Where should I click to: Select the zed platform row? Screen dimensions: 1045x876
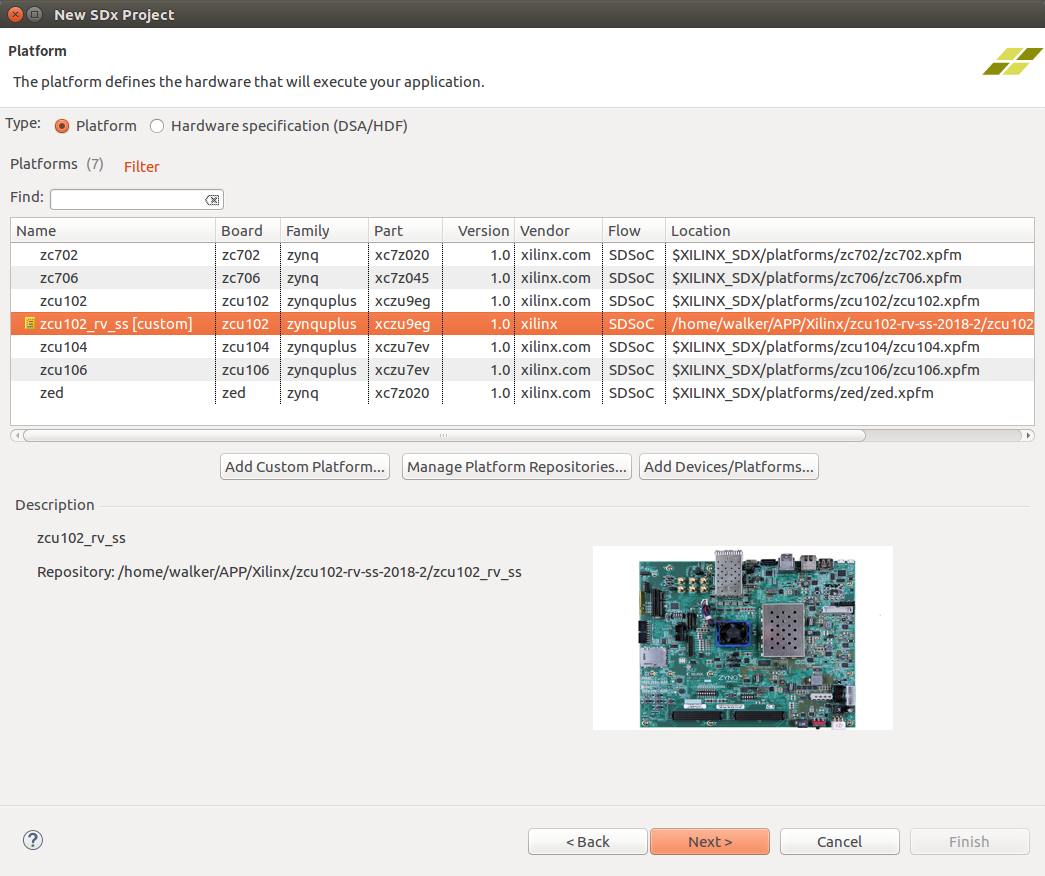coord(522,393)
